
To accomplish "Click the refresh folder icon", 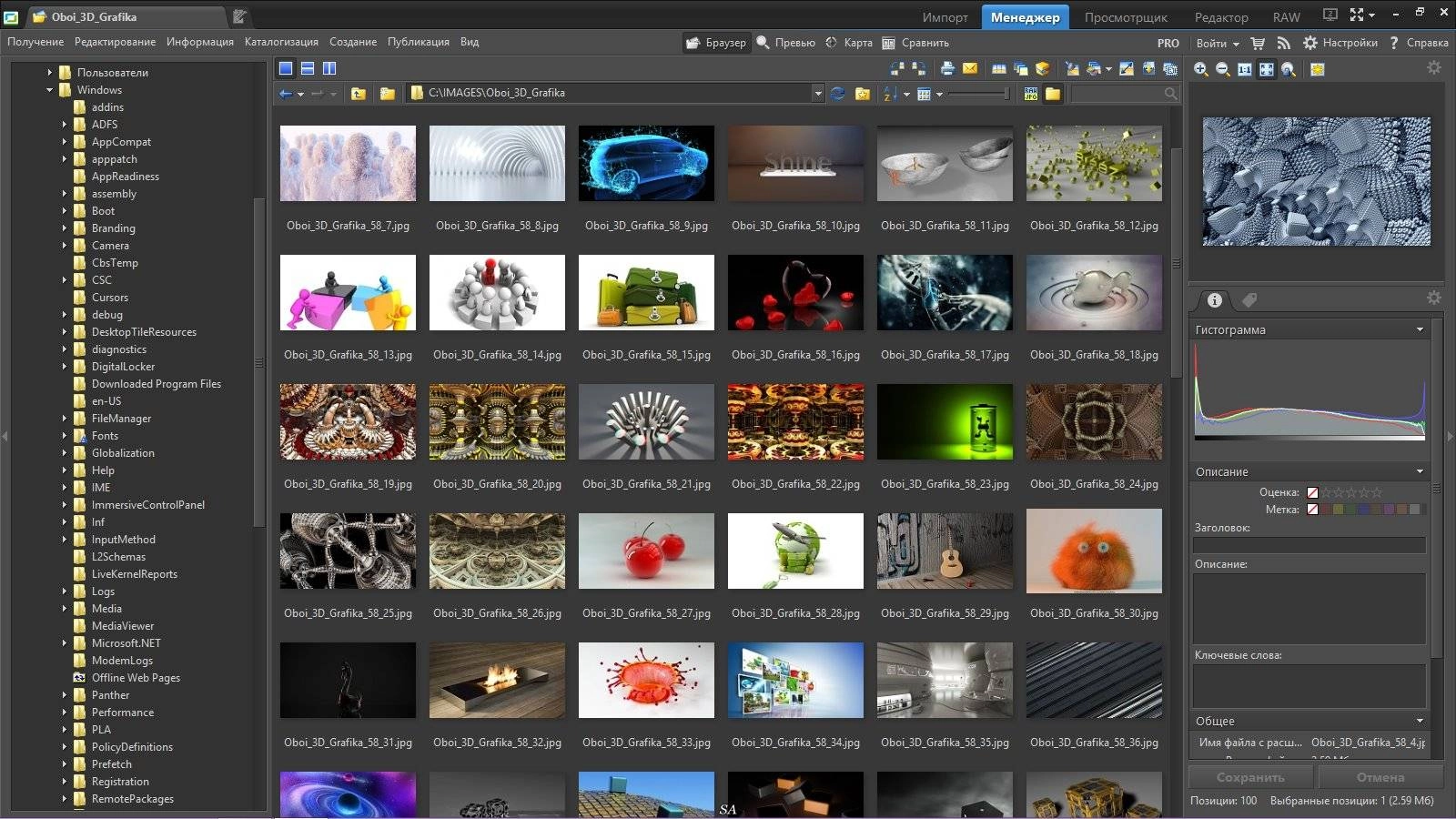I will tap(838, 93).
